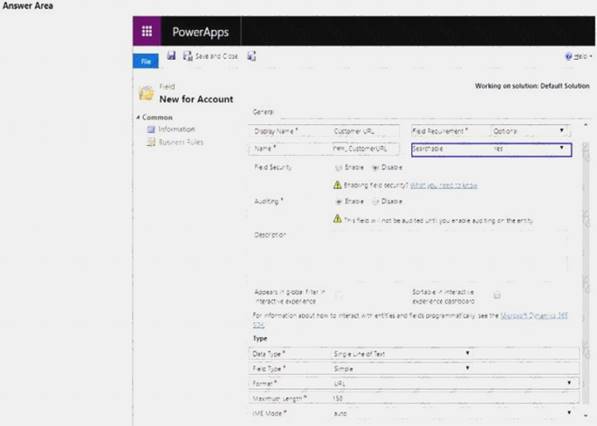Select Enable for Auditing

coord(338,201)
